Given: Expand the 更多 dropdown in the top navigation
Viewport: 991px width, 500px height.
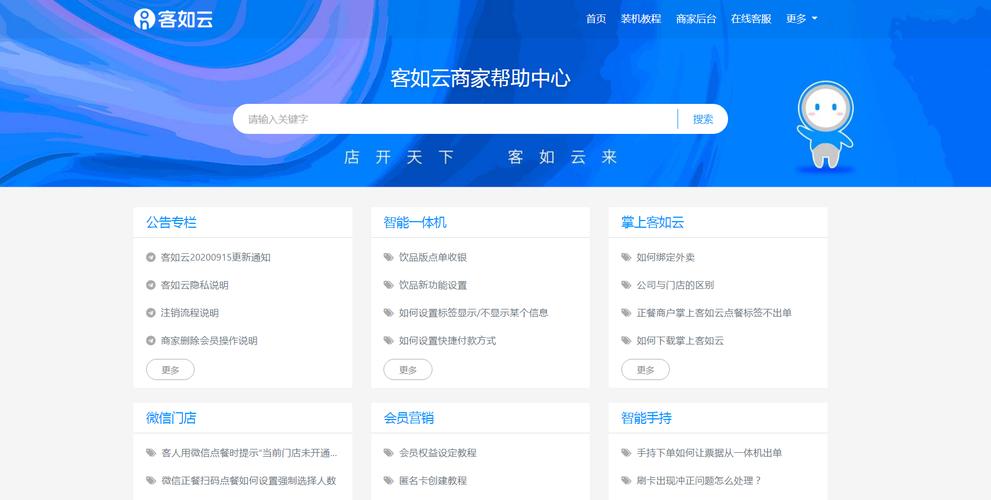Looking at the screenshot, I should pos(801,19).
